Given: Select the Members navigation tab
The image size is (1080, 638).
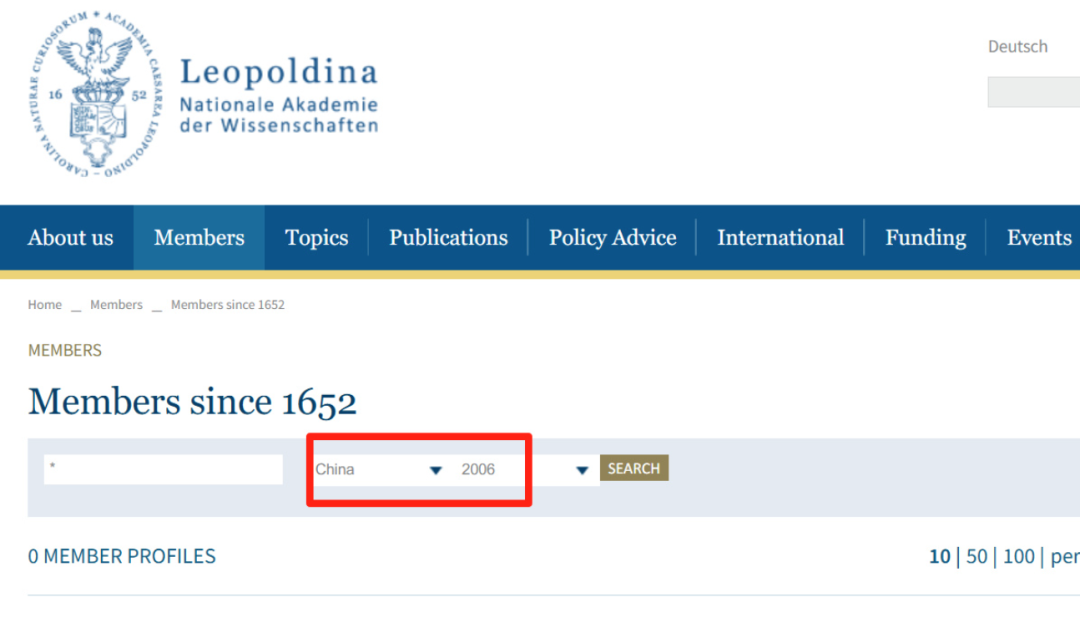Looking at the screenshot, I should pos(199,238).
